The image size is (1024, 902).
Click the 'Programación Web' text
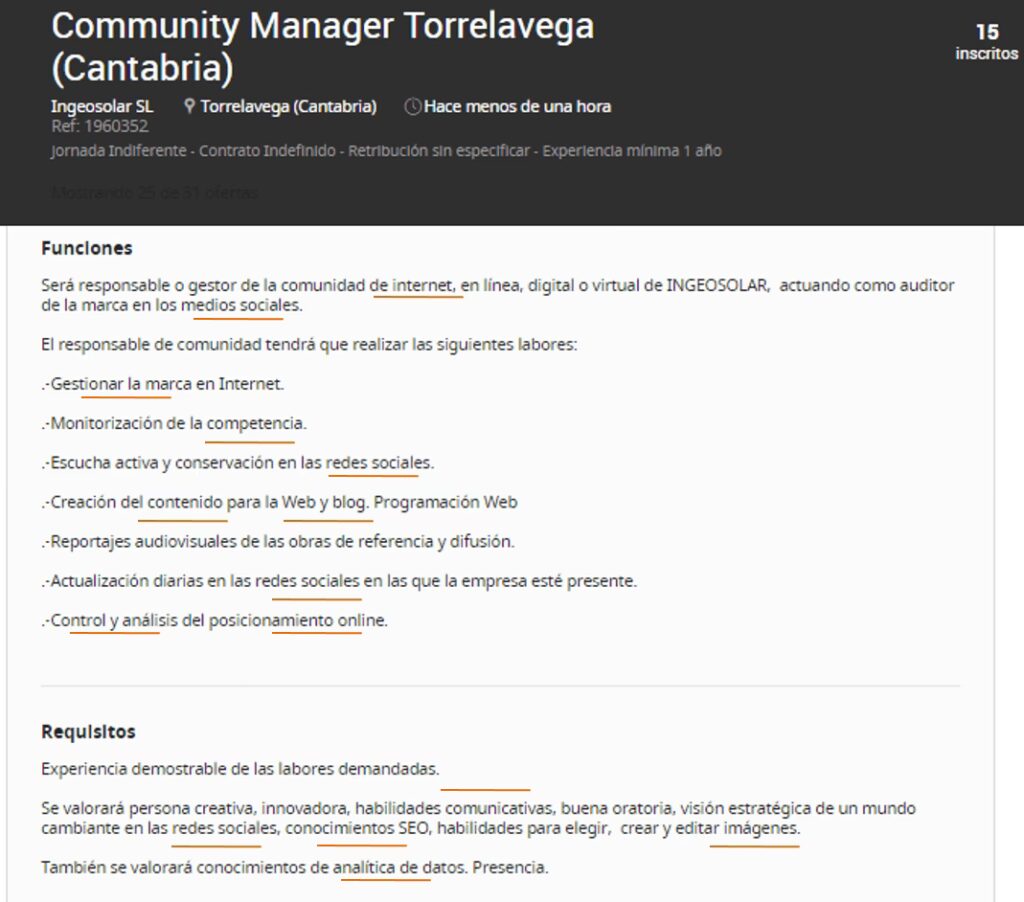445,502
